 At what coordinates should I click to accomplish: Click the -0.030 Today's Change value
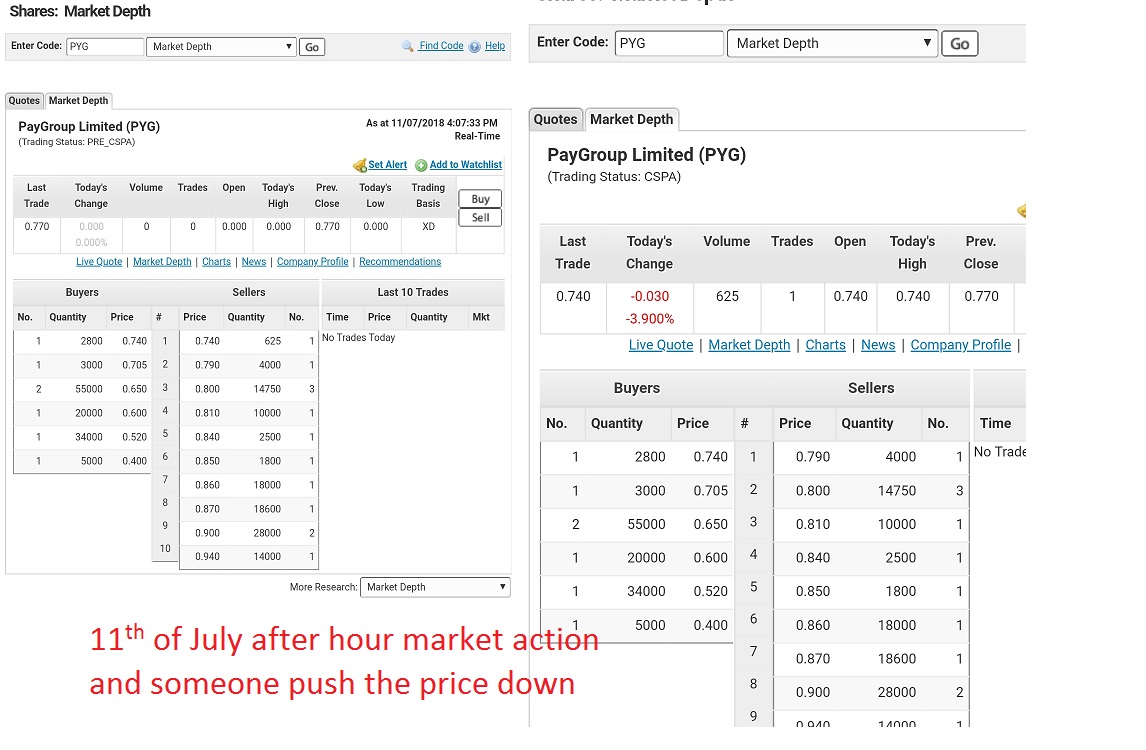coord(650,296)
